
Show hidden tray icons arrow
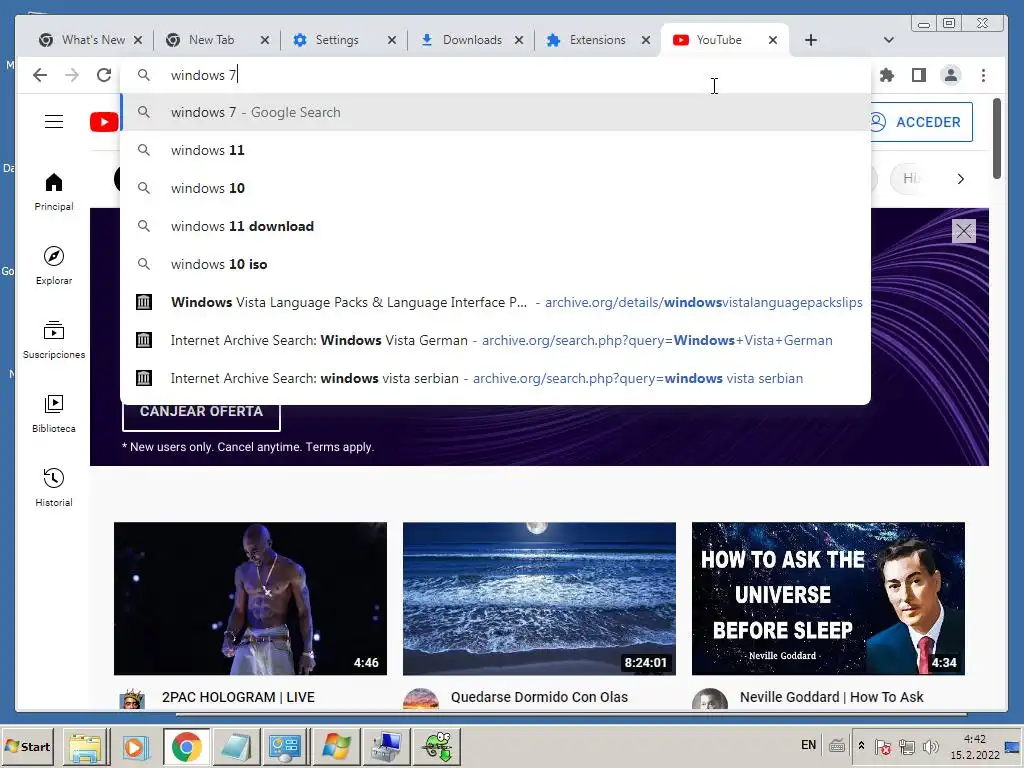(861, 746)
